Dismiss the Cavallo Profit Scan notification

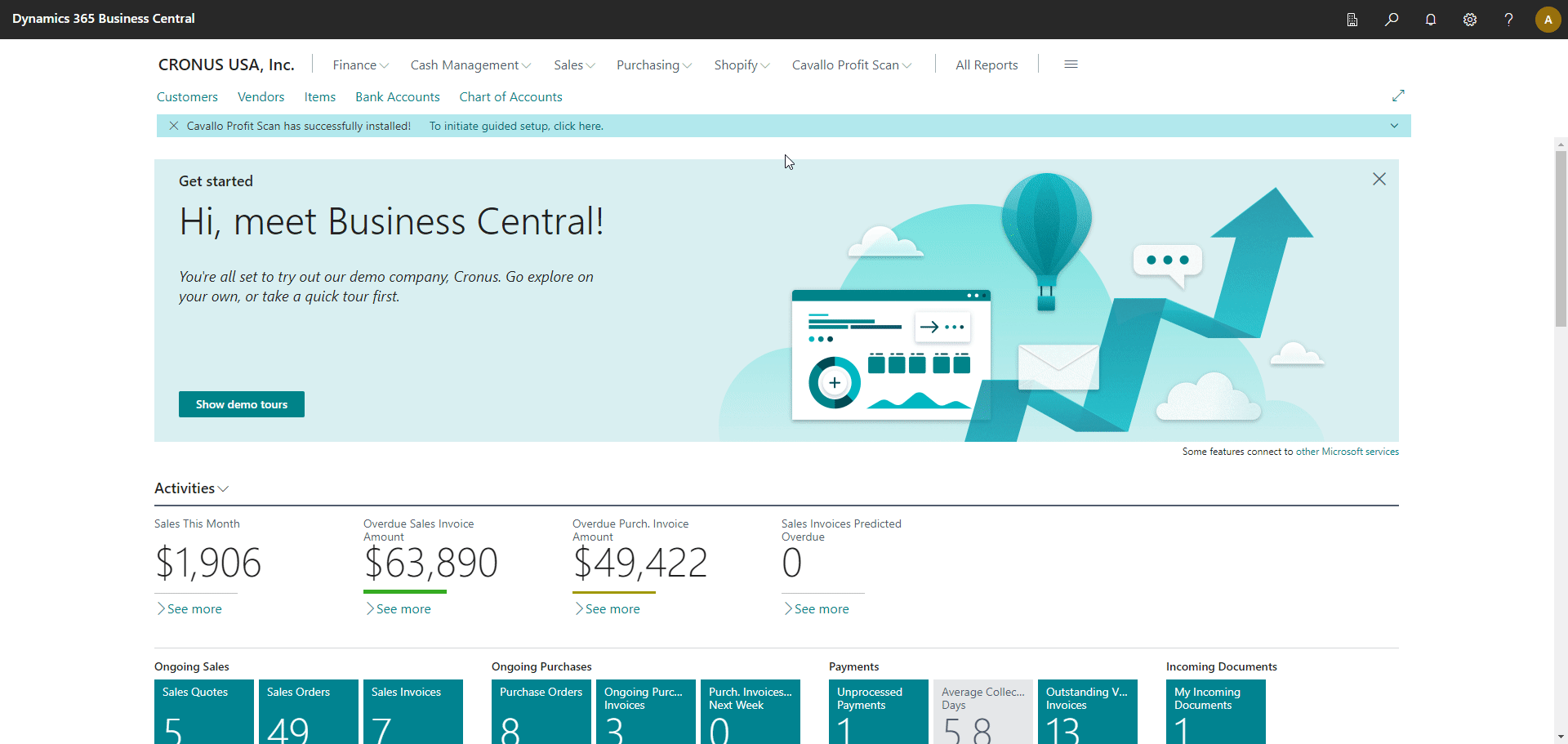tap(174, 126)
